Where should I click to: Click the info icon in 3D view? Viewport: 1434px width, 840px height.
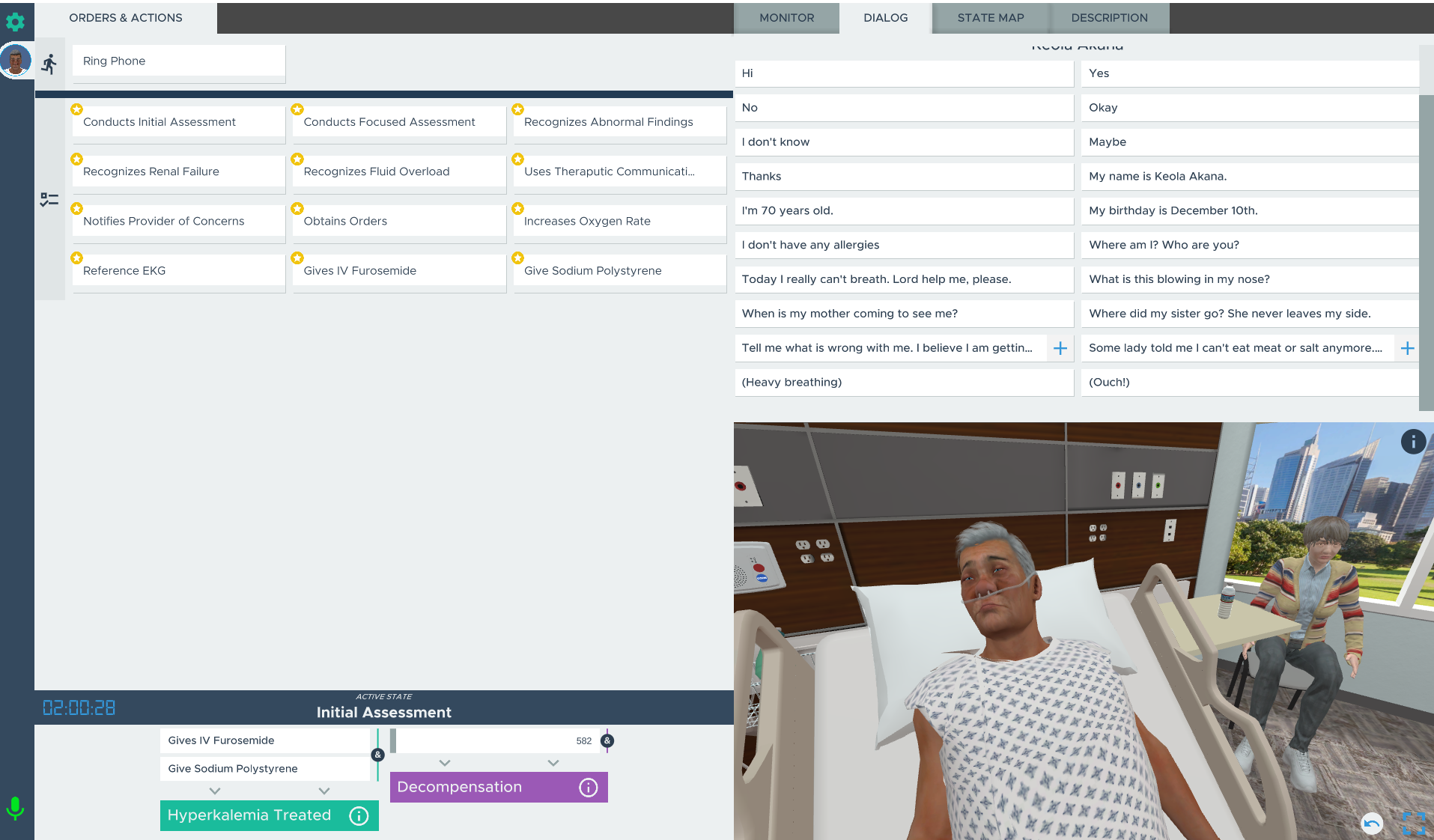tap(1412, 442)
